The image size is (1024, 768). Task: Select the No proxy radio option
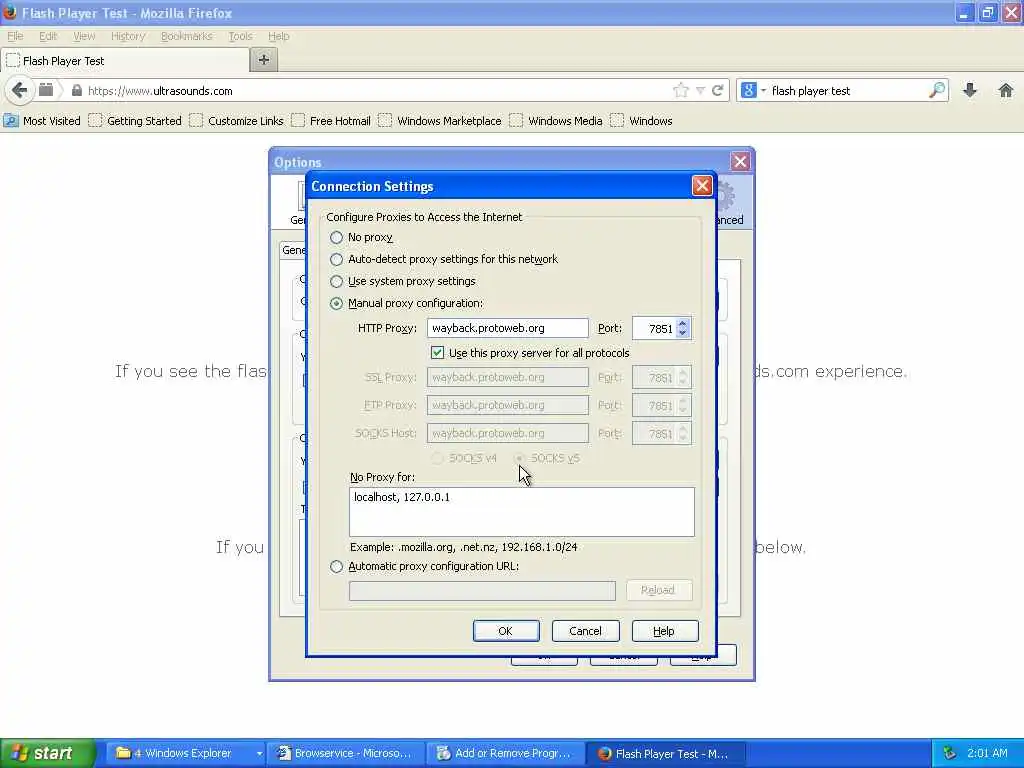tap(336, 237)
